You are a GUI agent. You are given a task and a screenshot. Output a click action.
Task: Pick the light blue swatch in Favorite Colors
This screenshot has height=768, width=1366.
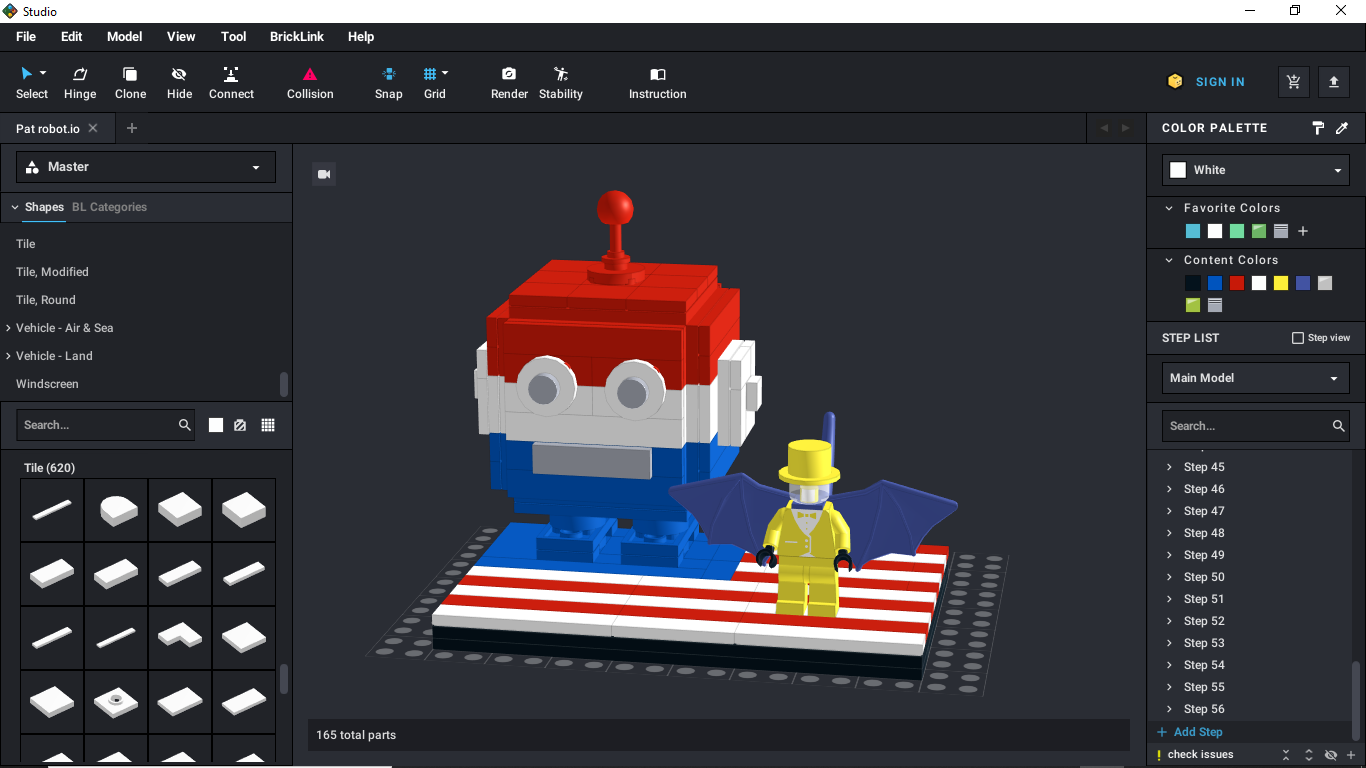click(1193, 231)
